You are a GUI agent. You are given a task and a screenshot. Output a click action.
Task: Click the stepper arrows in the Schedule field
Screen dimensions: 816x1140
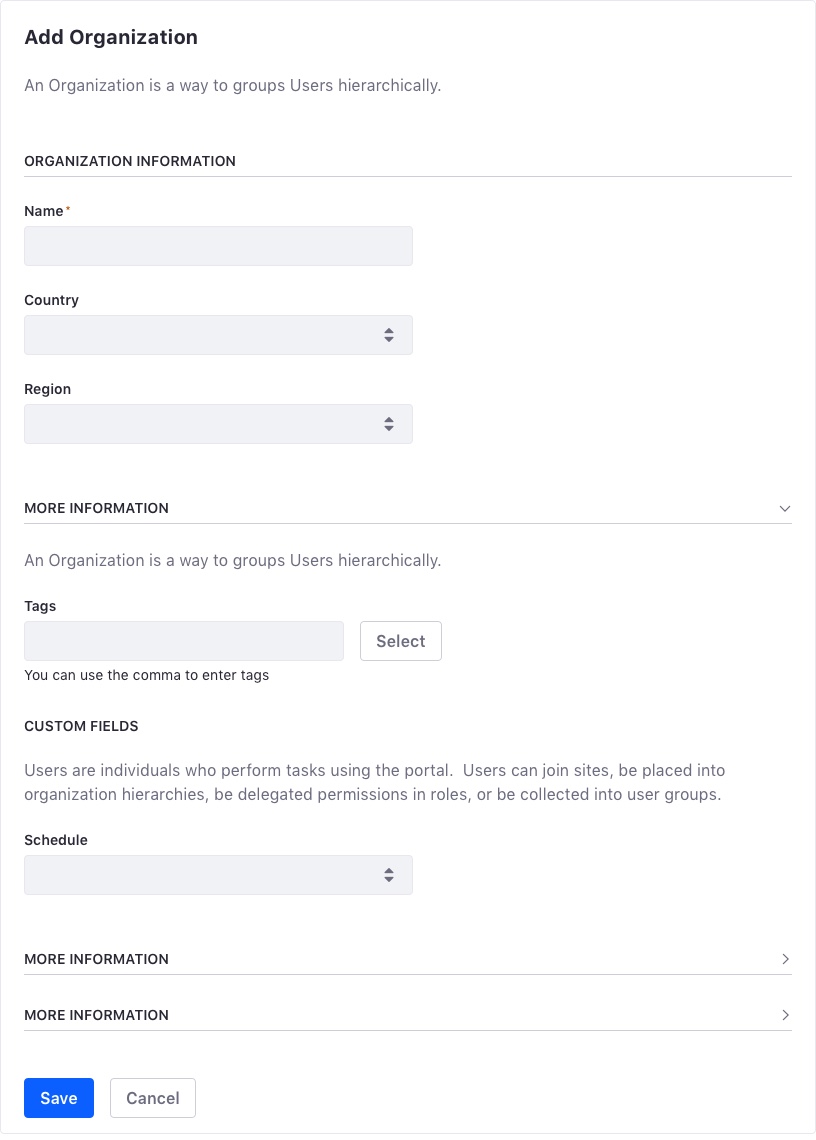coord(389,875)
